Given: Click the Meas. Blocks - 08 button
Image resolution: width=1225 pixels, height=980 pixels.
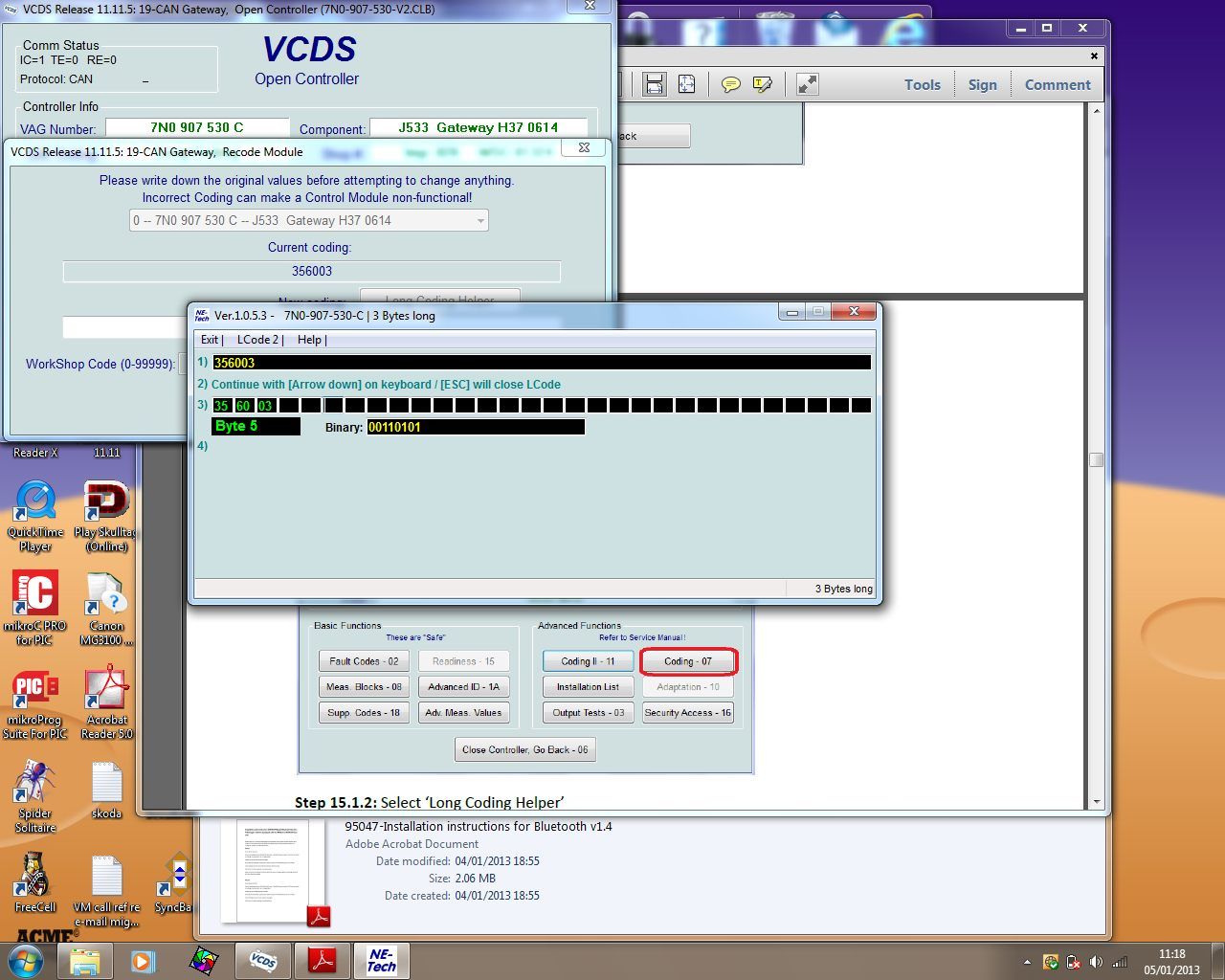Looking at the screenshot, I should (x=364, y=687).
